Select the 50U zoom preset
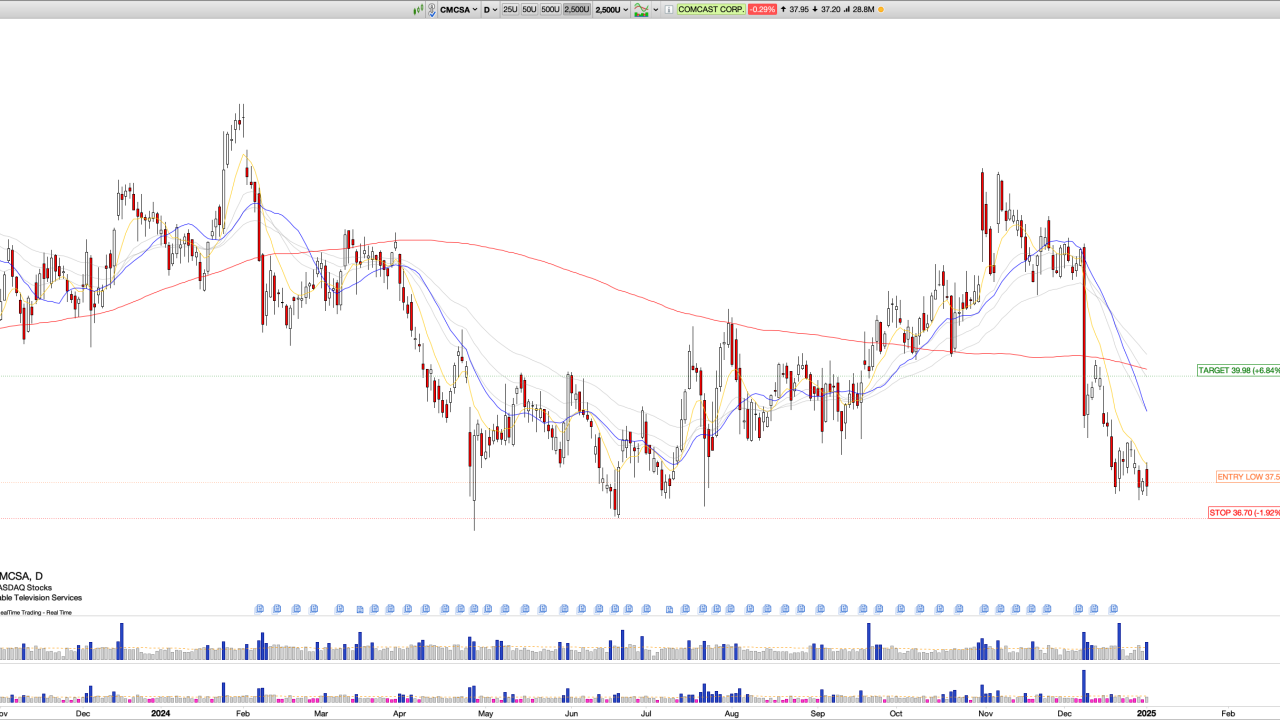The width and height of the screenshot is (1280, 720). [529, 9]
